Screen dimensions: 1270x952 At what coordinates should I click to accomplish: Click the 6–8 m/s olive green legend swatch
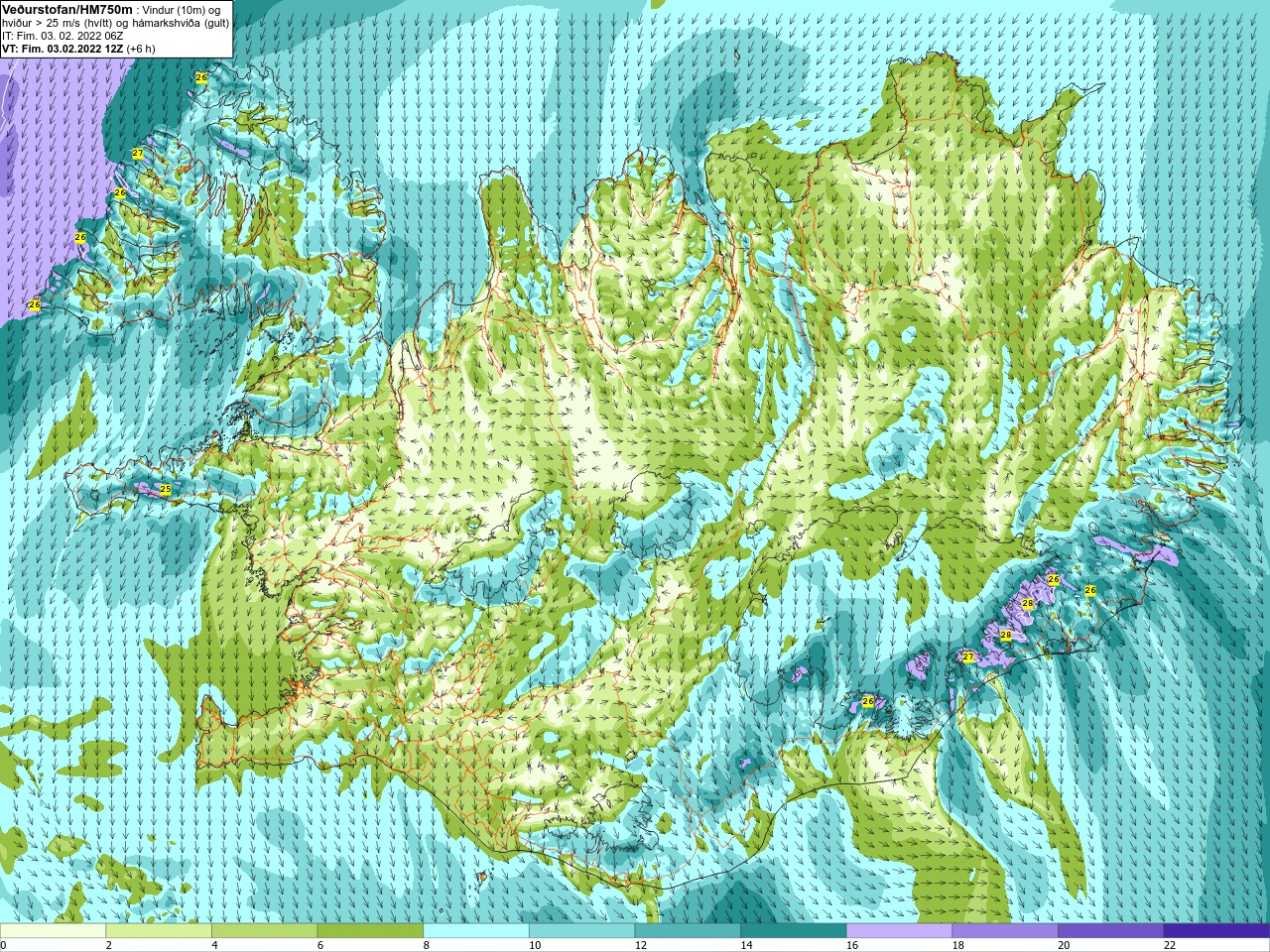(x=370, y=930)
